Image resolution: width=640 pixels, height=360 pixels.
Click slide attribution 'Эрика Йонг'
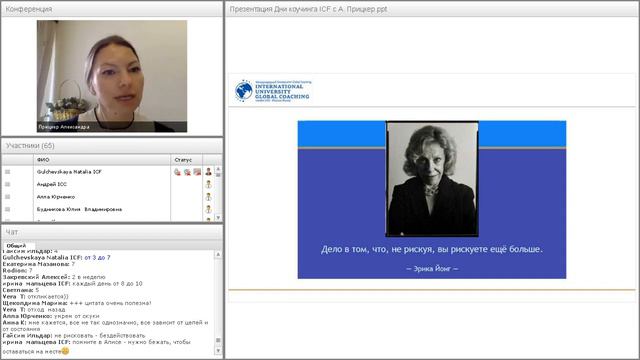[432, 269]
